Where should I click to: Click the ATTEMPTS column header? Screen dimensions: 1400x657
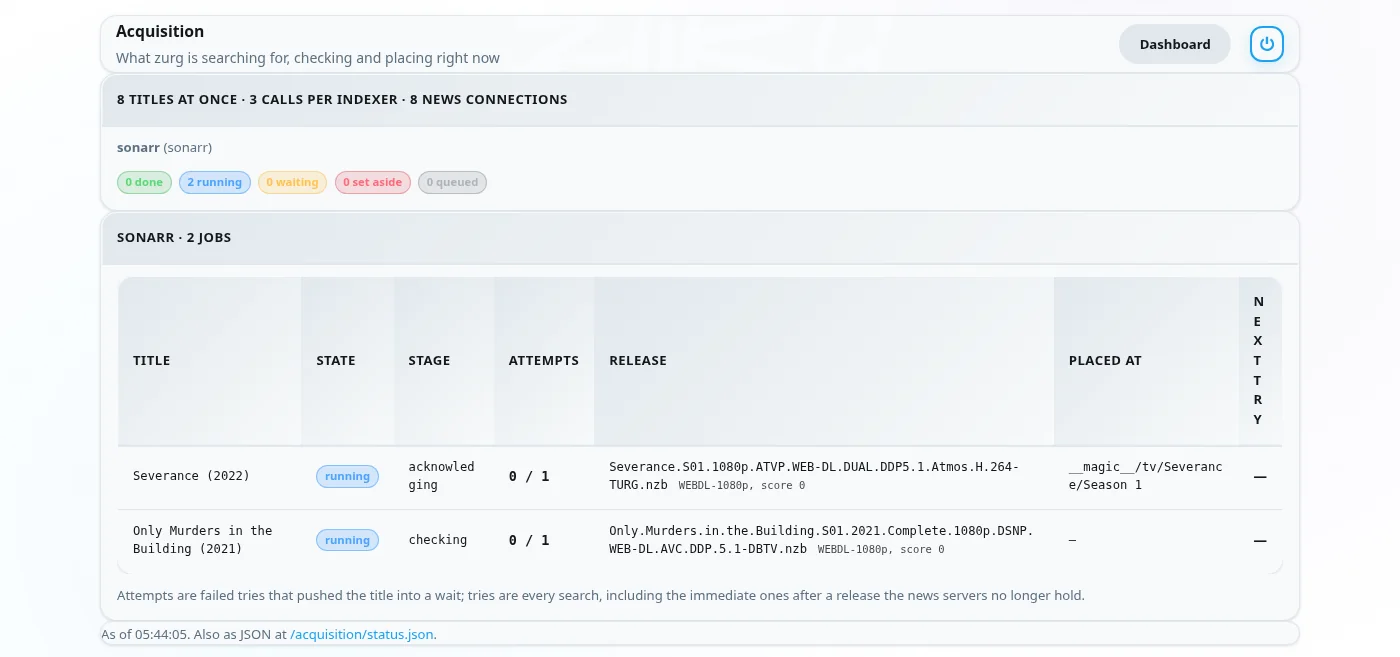coord(544,361)
